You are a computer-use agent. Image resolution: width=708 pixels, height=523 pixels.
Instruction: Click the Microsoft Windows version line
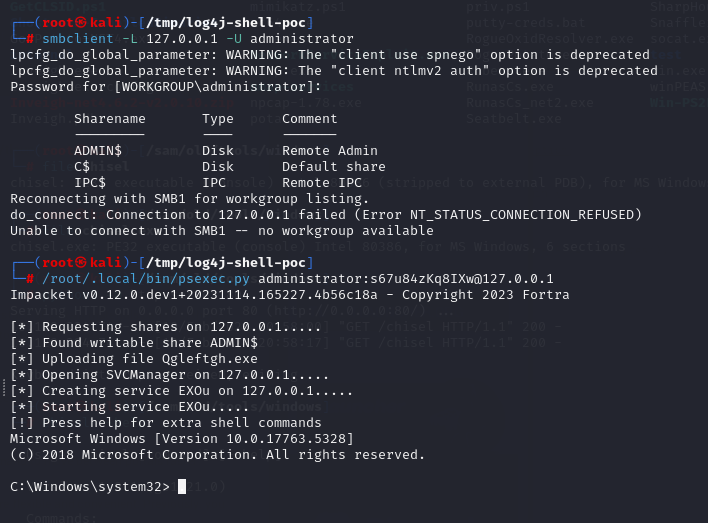pyautogui.click(x=180, y=438)
